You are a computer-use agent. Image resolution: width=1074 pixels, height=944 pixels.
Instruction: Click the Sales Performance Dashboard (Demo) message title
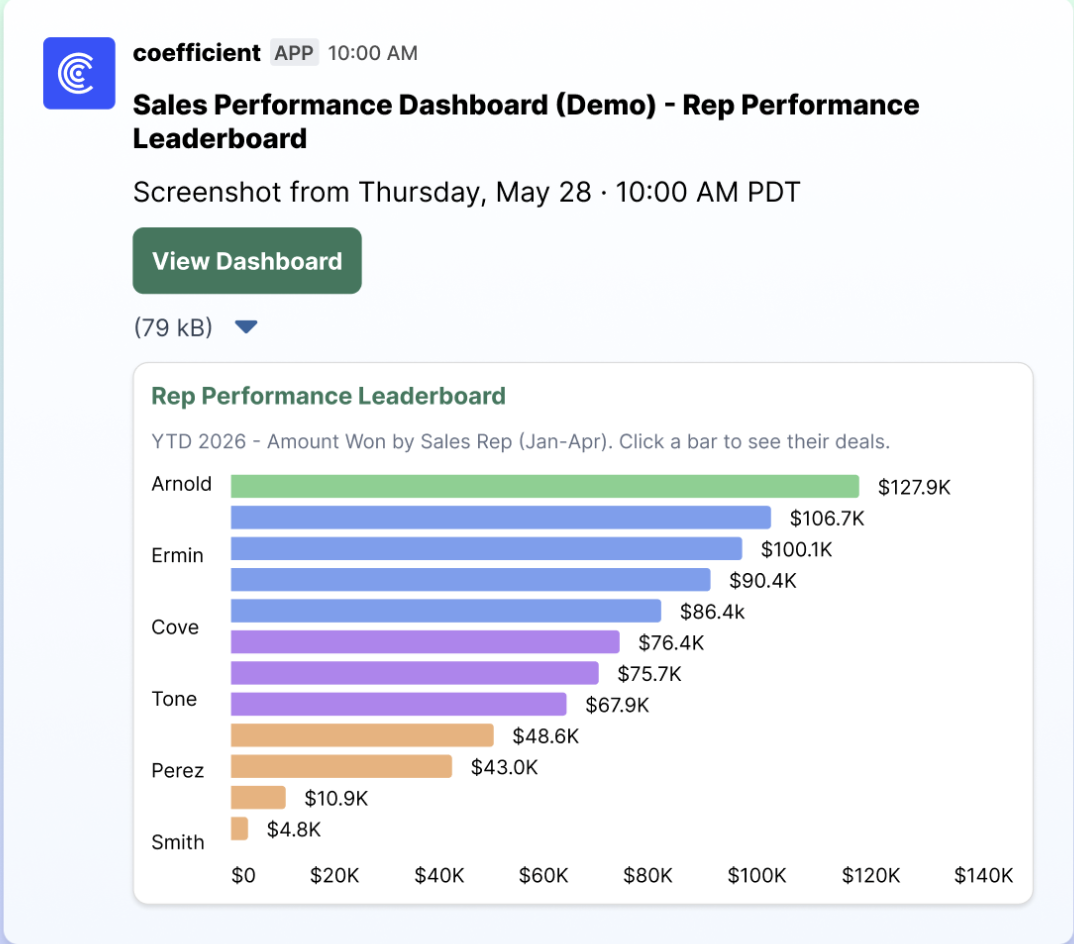[x=526, y=121]
